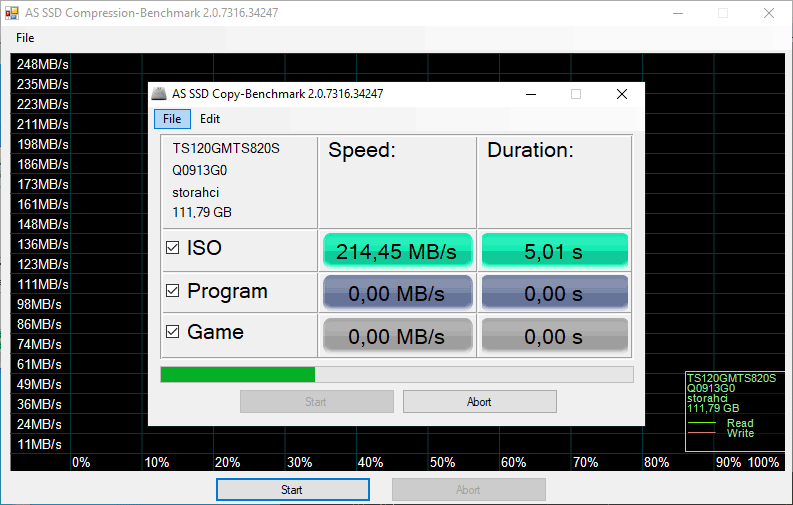The width and height of the screenshot is (793, 505).
Task: Click the Program duration value 0,00 s
Action: (554, 293)
